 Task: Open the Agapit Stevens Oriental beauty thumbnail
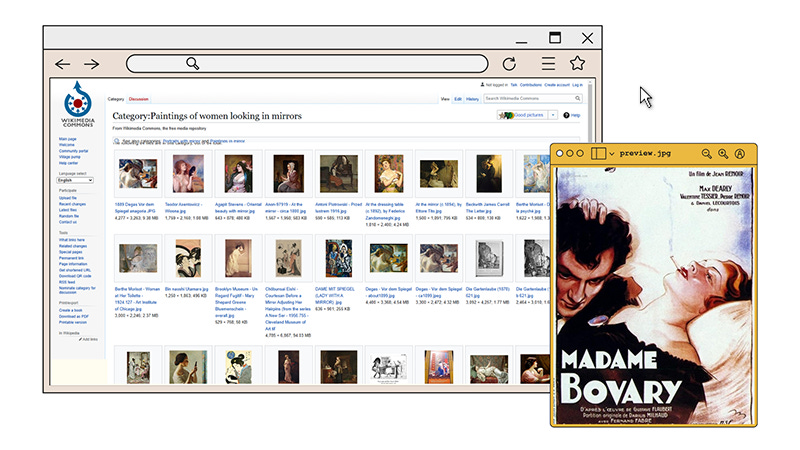[238, 173]
